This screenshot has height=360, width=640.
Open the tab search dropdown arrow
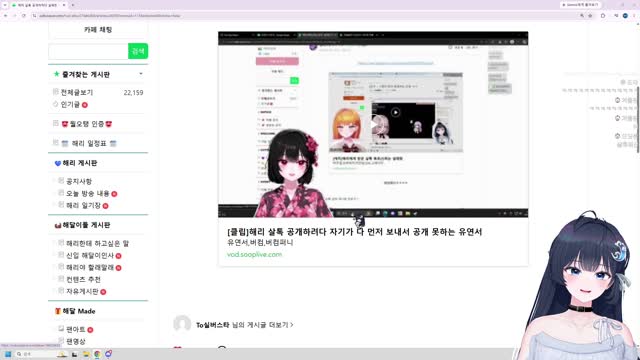click(x=5, y=5)
